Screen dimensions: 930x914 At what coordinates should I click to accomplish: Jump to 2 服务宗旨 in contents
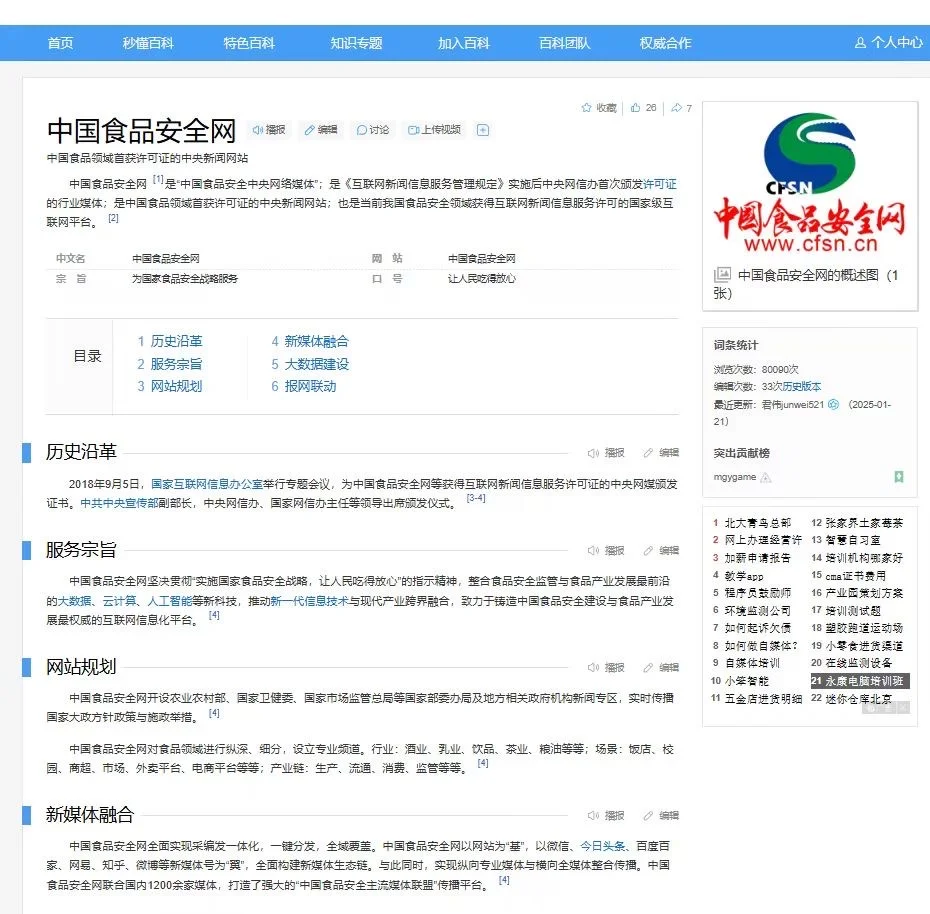pyautogui.click(x=170, y=364)
